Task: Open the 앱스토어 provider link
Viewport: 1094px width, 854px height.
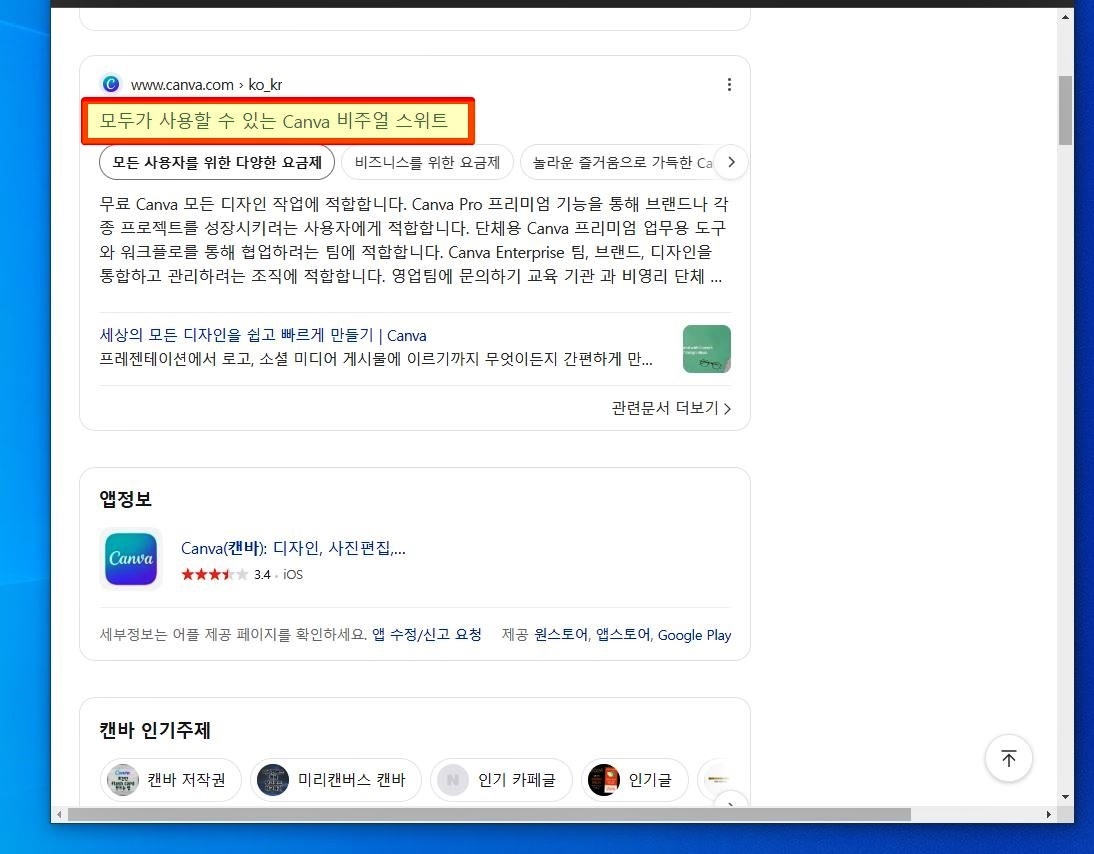Action: tap(622, 634)
